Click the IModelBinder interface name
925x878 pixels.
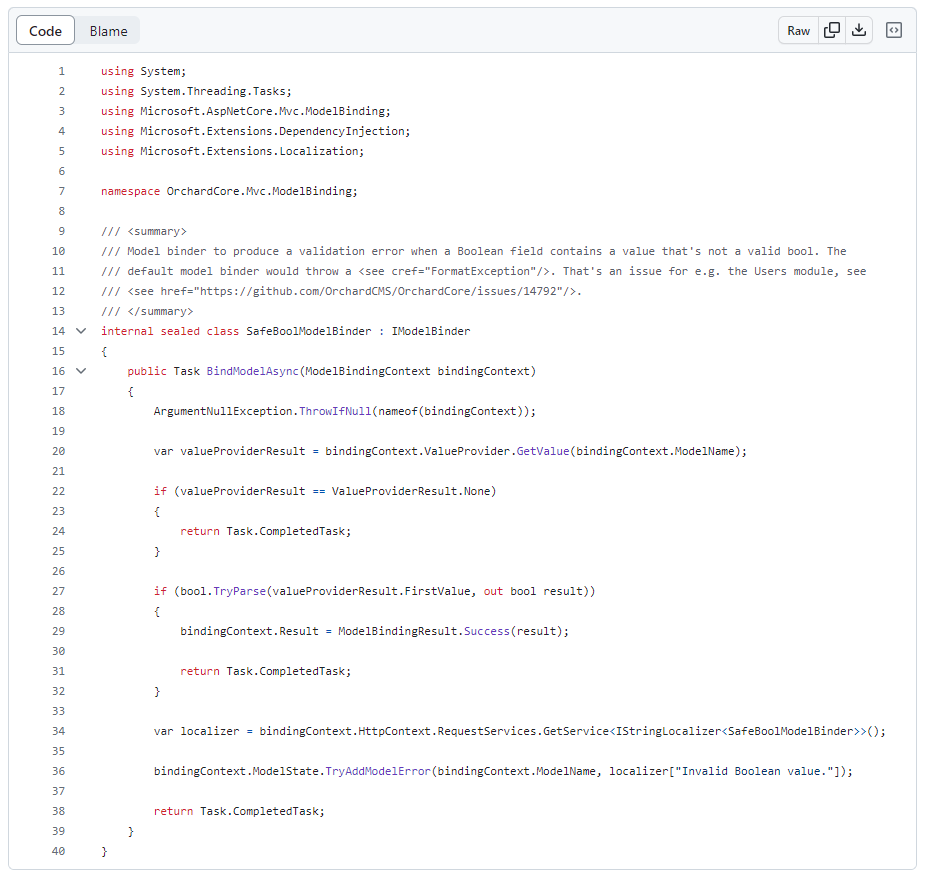click(431, 331)
